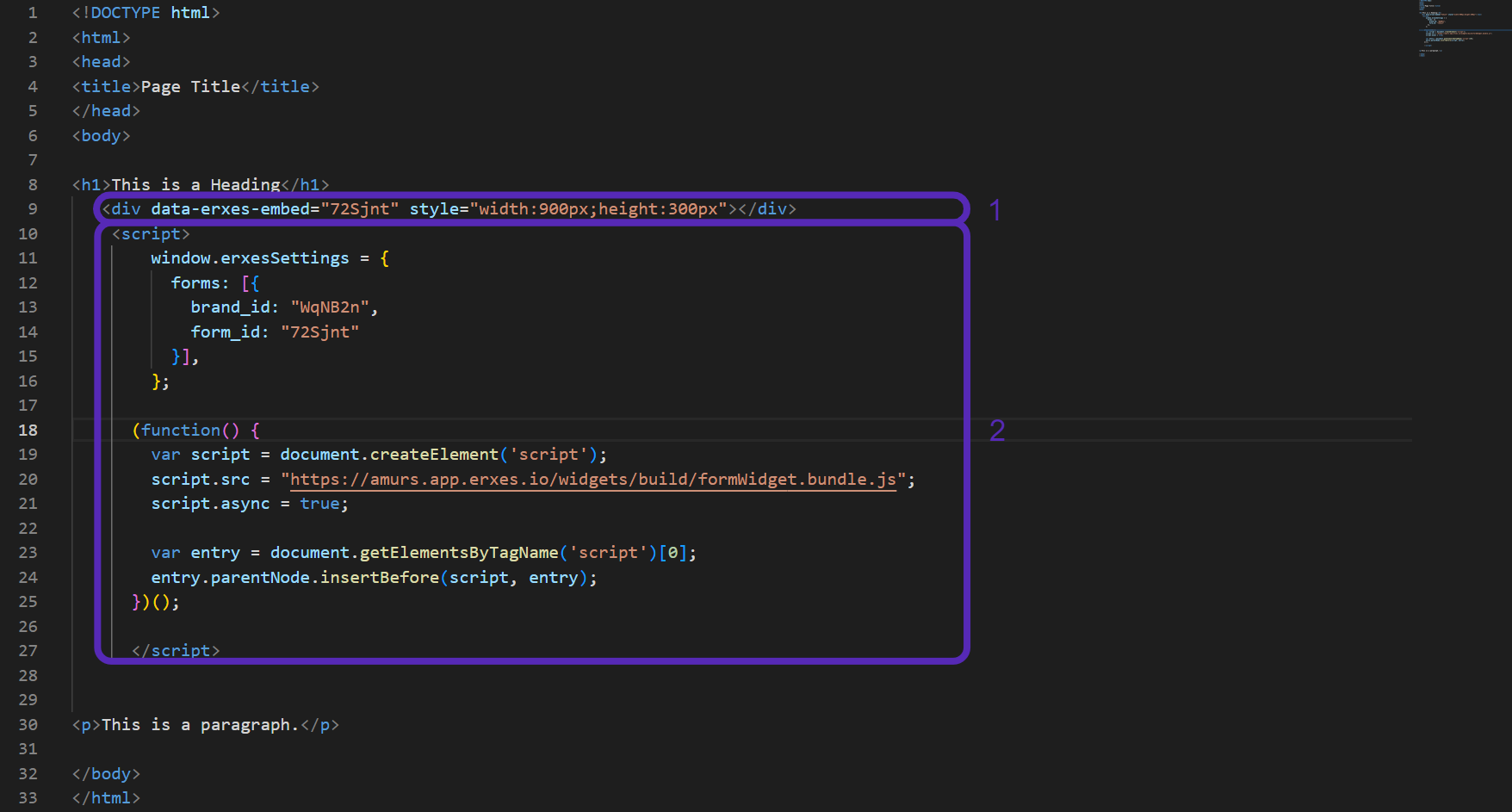
Task: Click "script.async" on line 21
Action: click(x=210, y=504)
